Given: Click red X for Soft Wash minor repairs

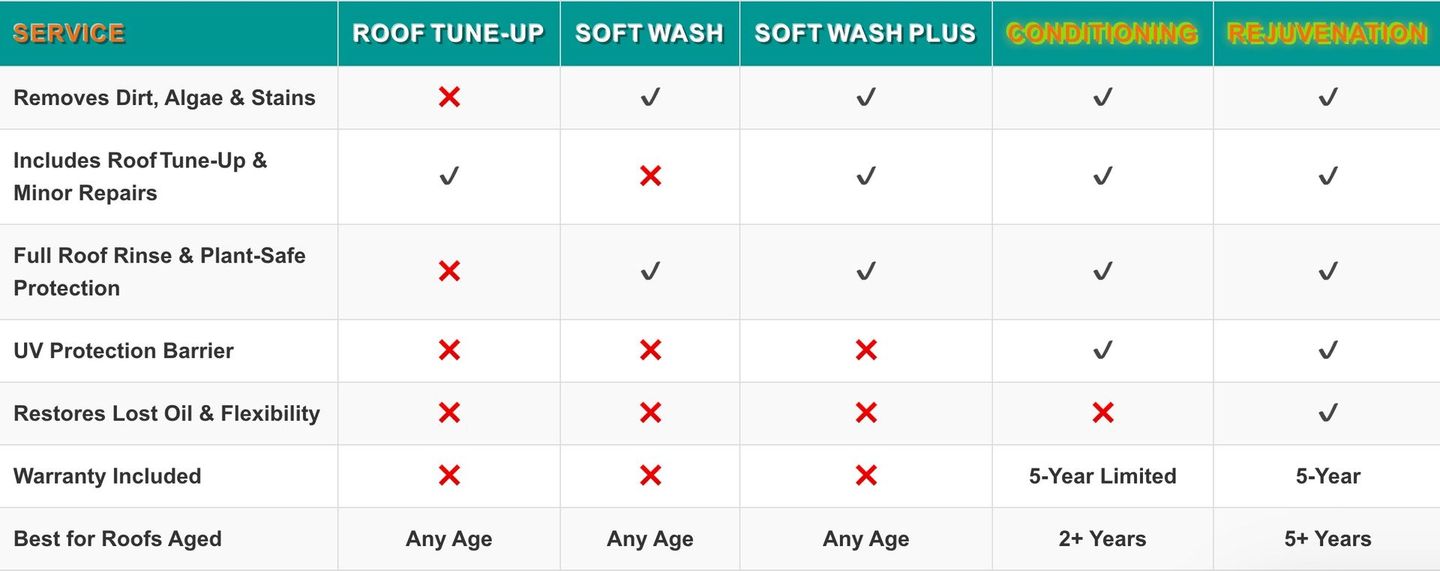Looking at the screenshot, I should (650, 176).
